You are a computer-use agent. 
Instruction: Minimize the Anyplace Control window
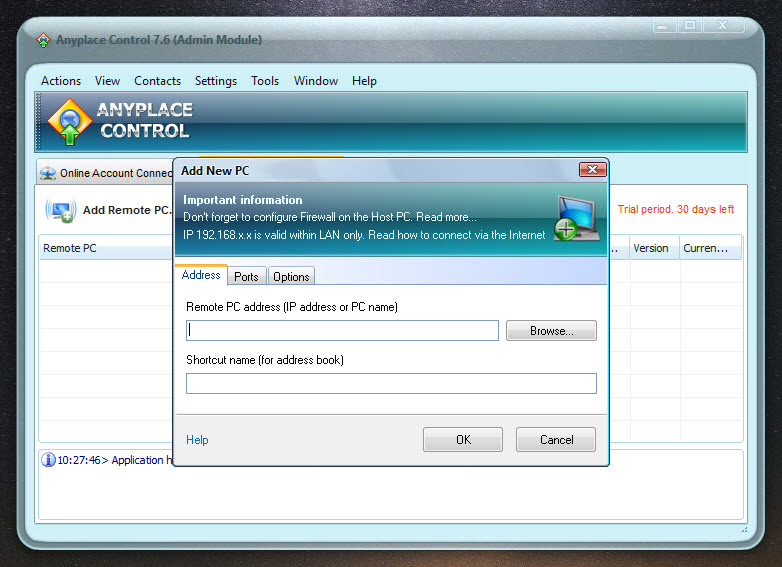tap(664, 25)
